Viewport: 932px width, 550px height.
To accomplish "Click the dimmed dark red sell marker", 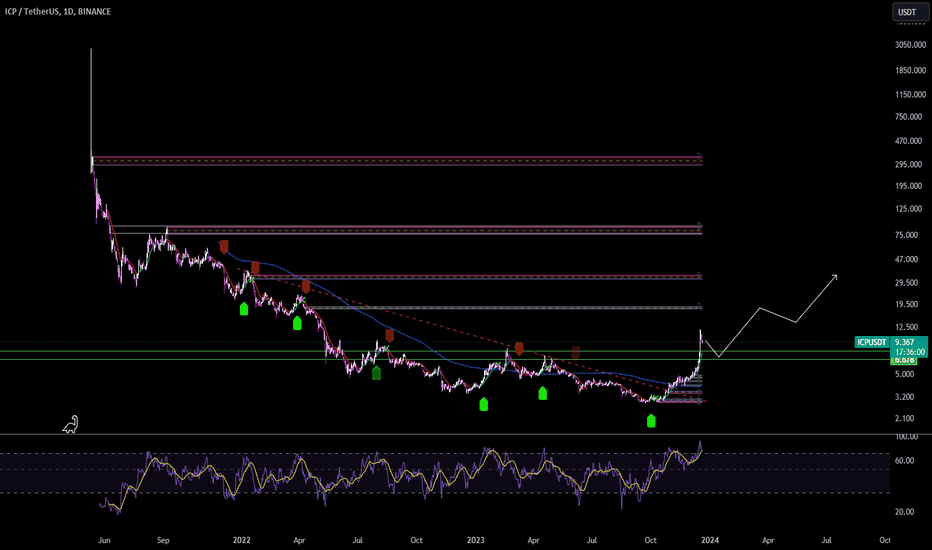I will [x=575, y=353].
